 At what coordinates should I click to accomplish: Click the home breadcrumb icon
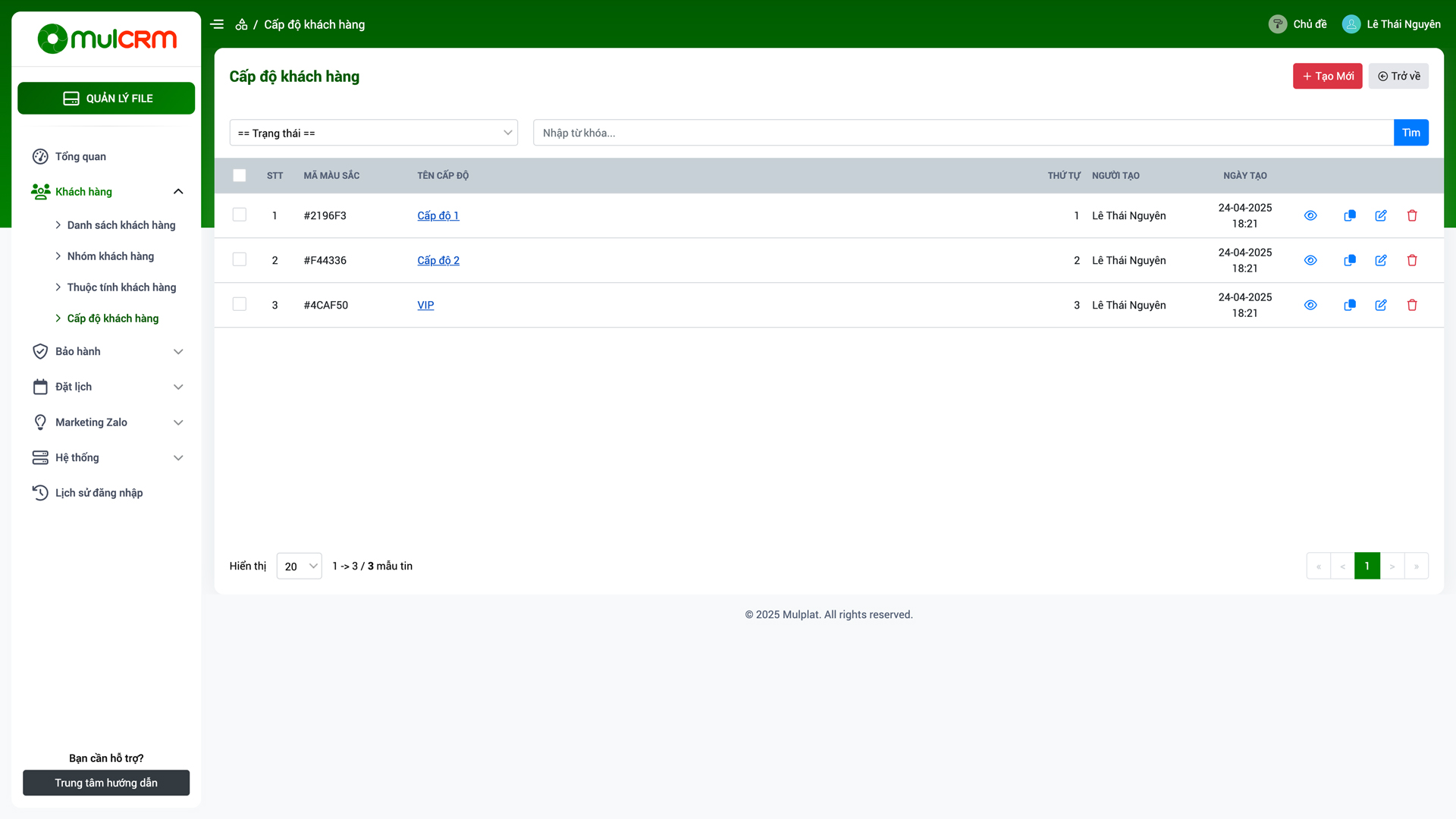coord(241,24)
